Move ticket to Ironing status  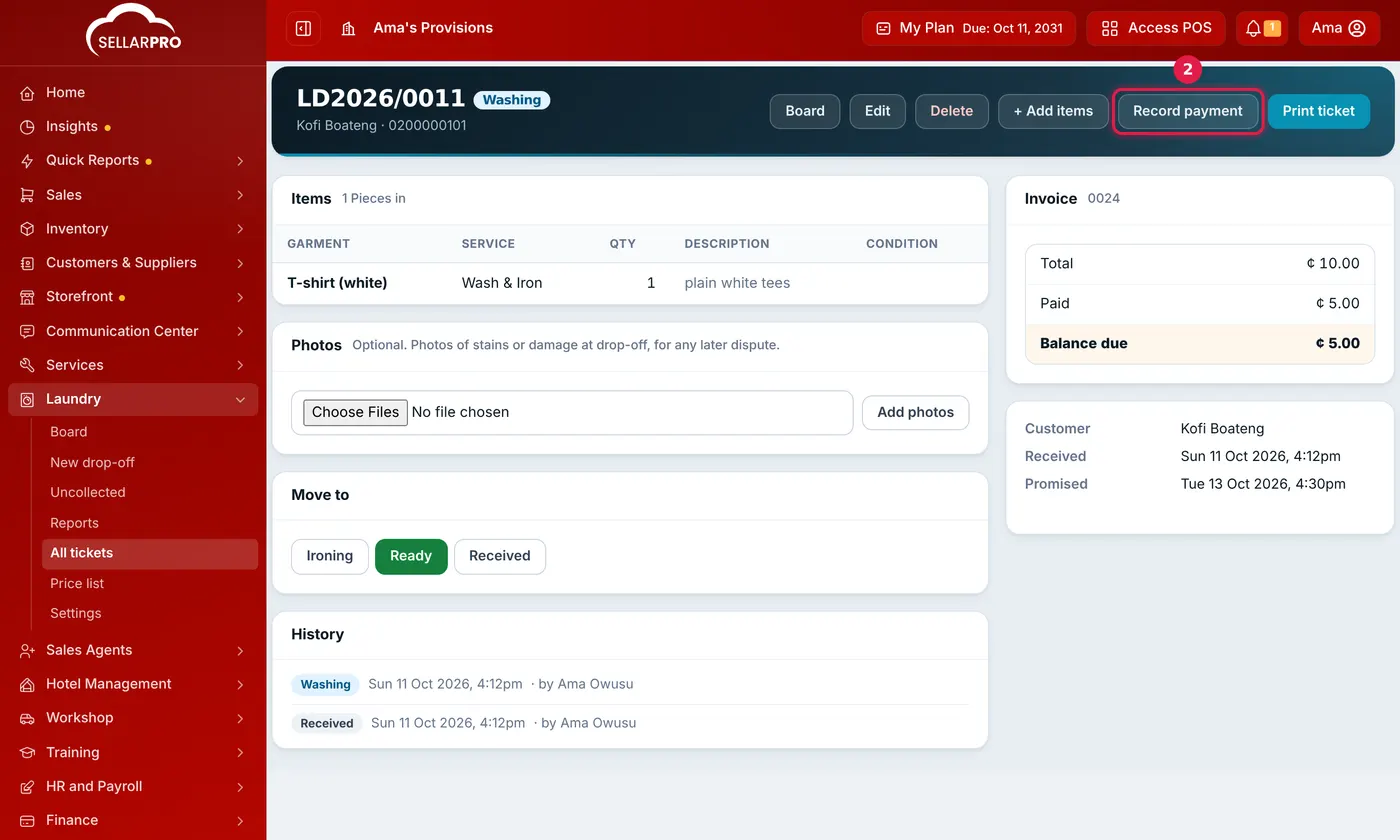pyautogui.click(x=330, y=556)
